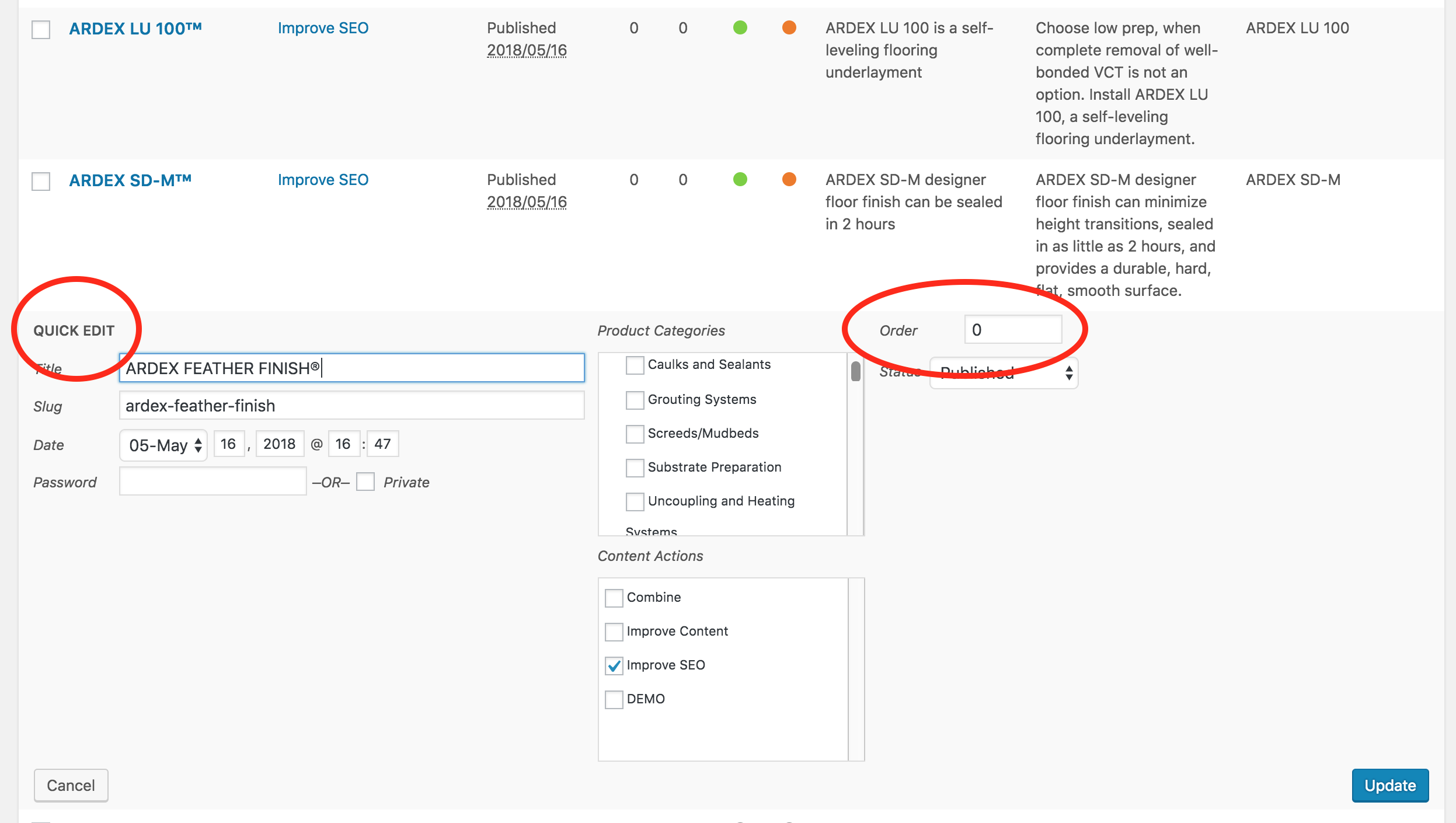
Task: Check the Combine content action
Action: pos(614,598)
